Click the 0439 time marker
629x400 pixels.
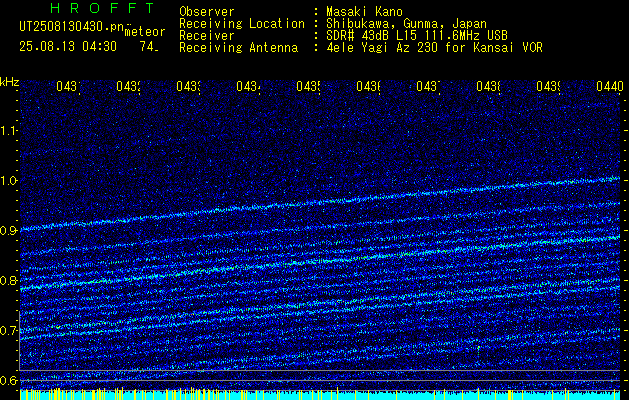tap(548, 86)
